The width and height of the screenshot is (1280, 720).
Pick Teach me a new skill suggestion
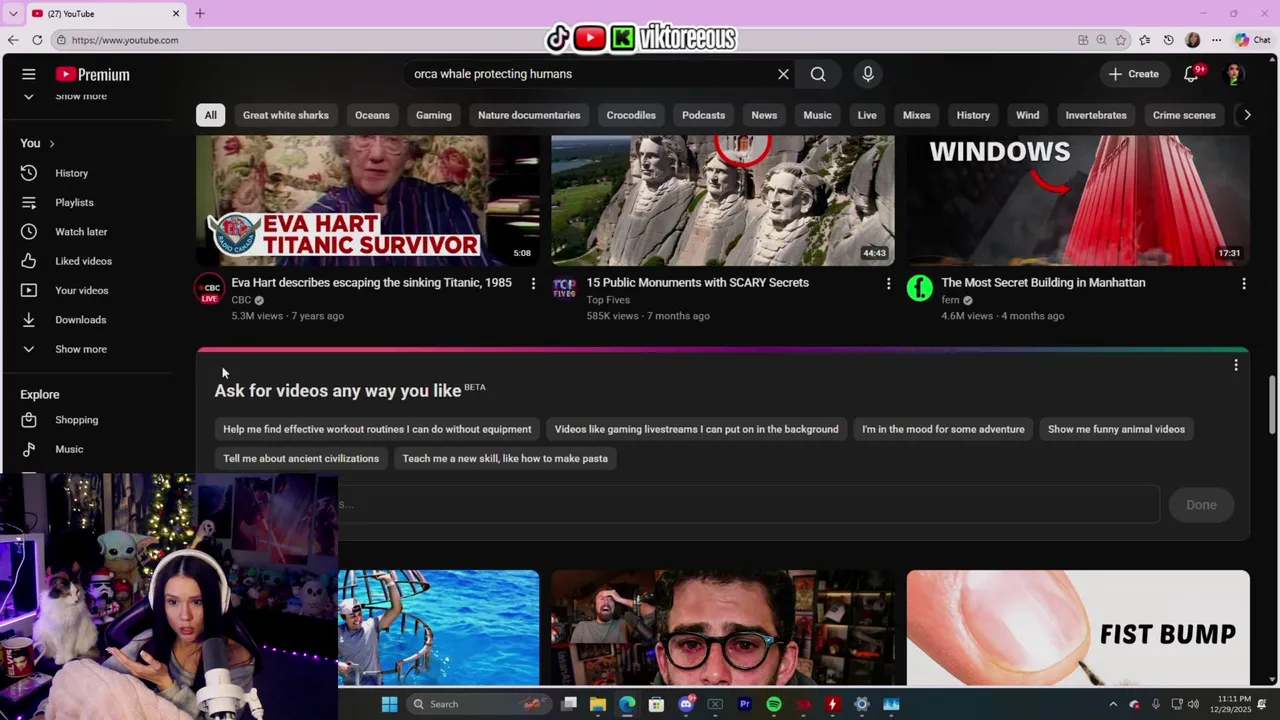505,458
